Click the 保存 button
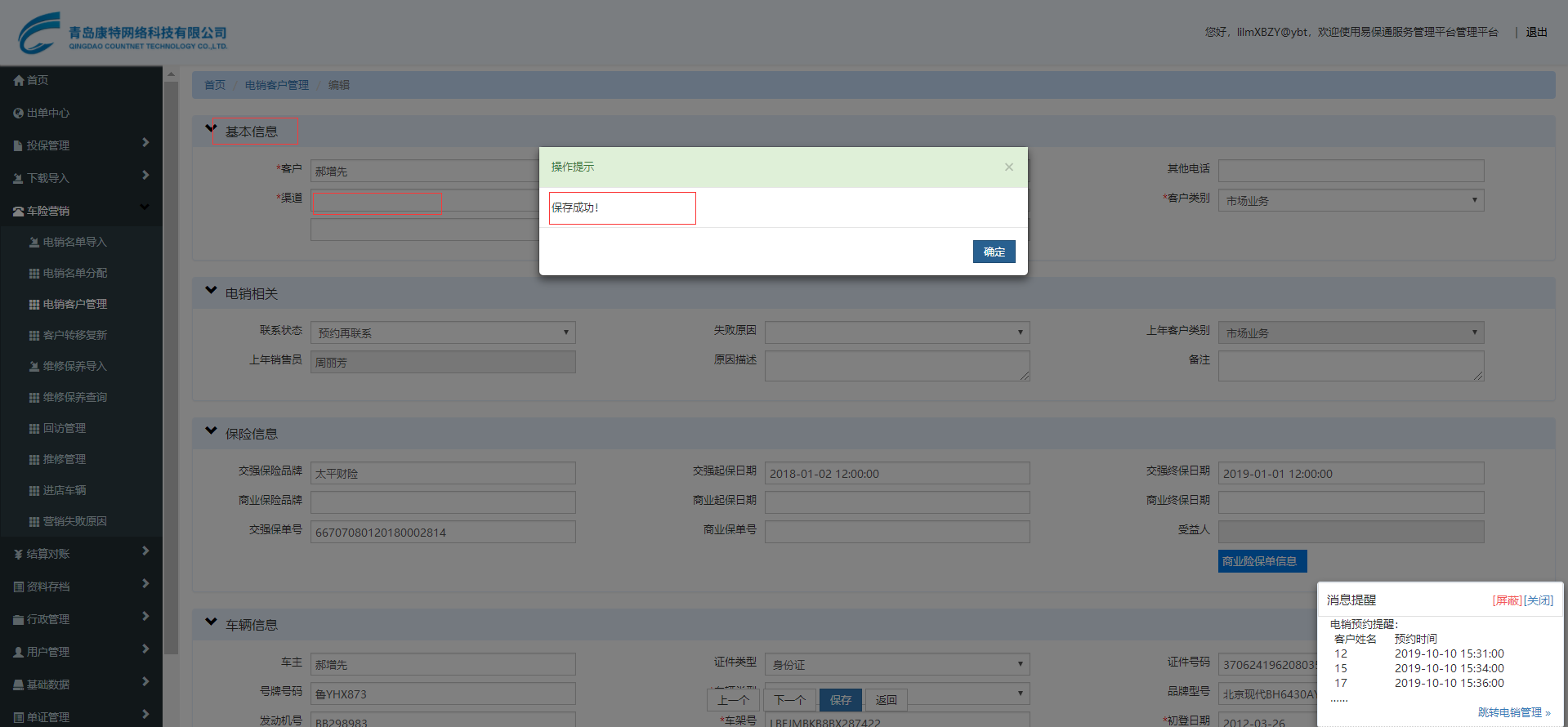The width and height of the screenshot is (1568, 727). point(840,700)
